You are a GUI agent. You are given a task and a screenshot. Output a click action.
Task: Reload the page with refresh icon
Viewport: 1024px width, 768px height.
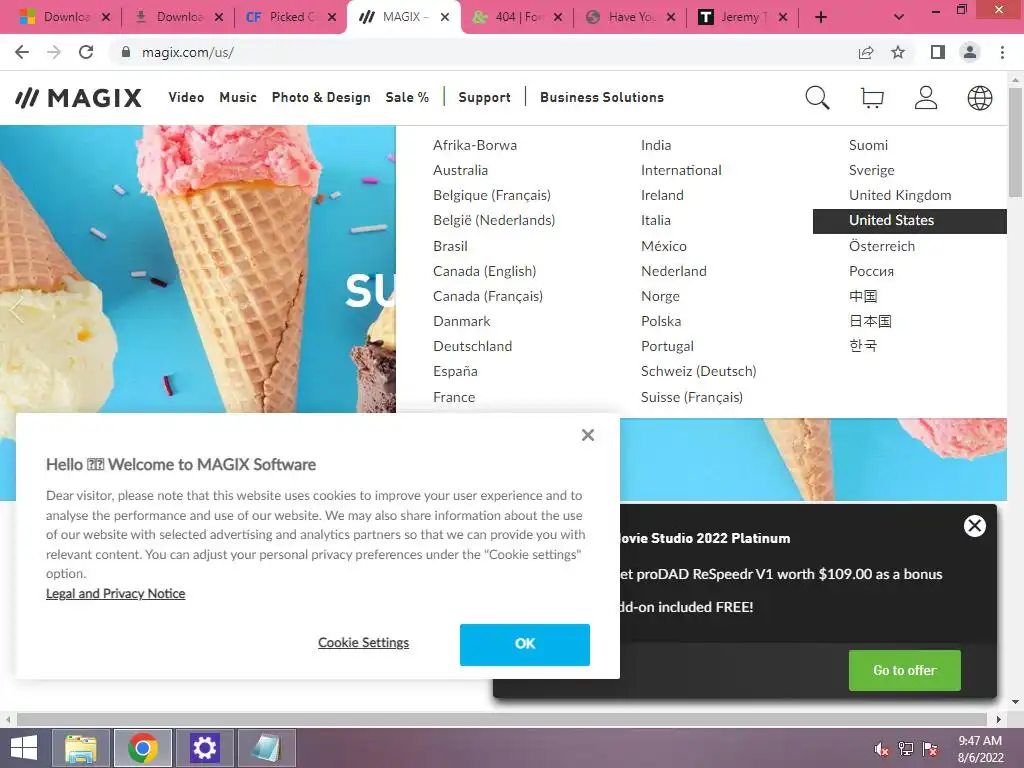pyautogui.click(x=86, y=52)
